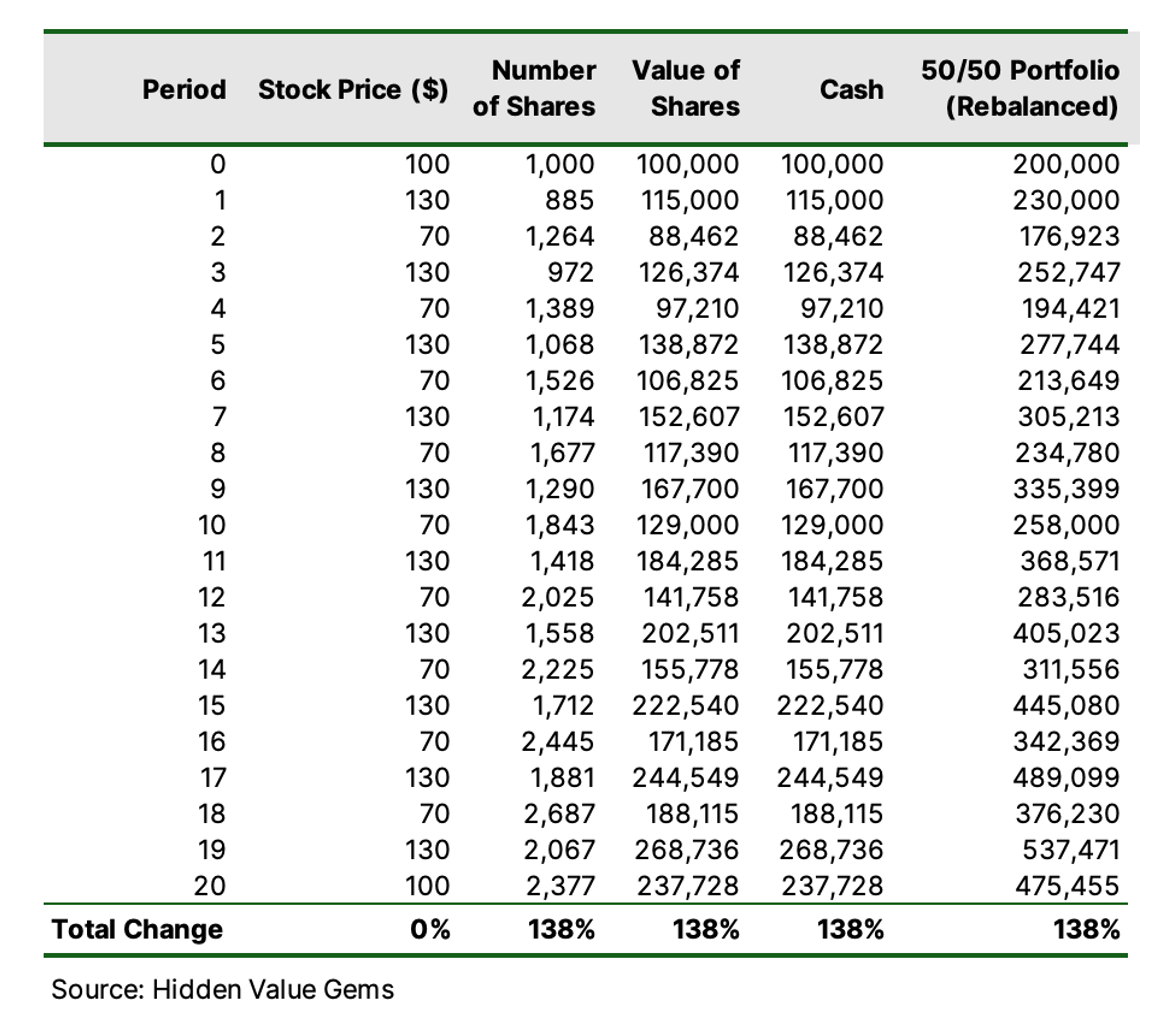This screenshot has width=1164, height=1026.
Task: Click the 885 shares cell in period 1
Action: point(569,200)
